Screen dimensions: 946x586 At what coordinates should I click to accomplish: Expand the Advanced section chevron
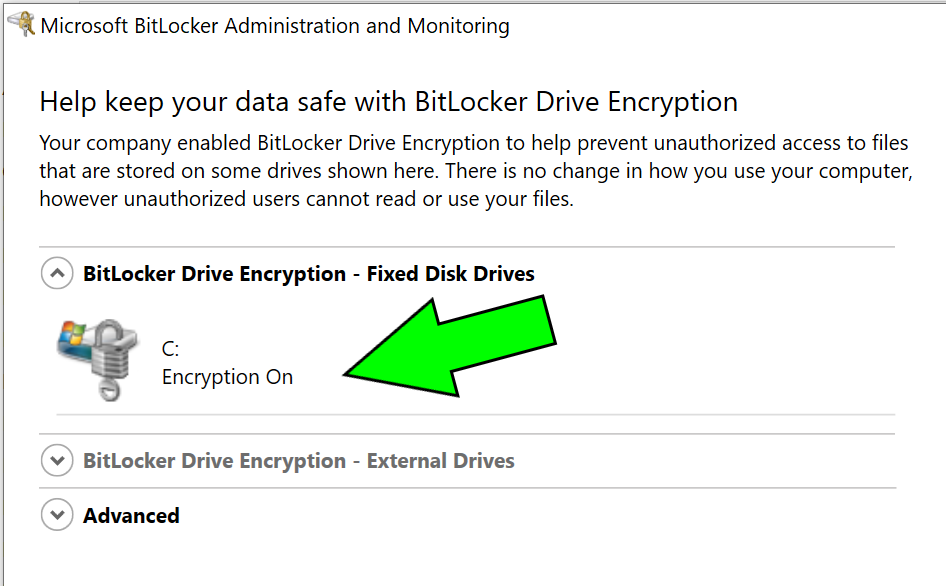pos(57,515)
